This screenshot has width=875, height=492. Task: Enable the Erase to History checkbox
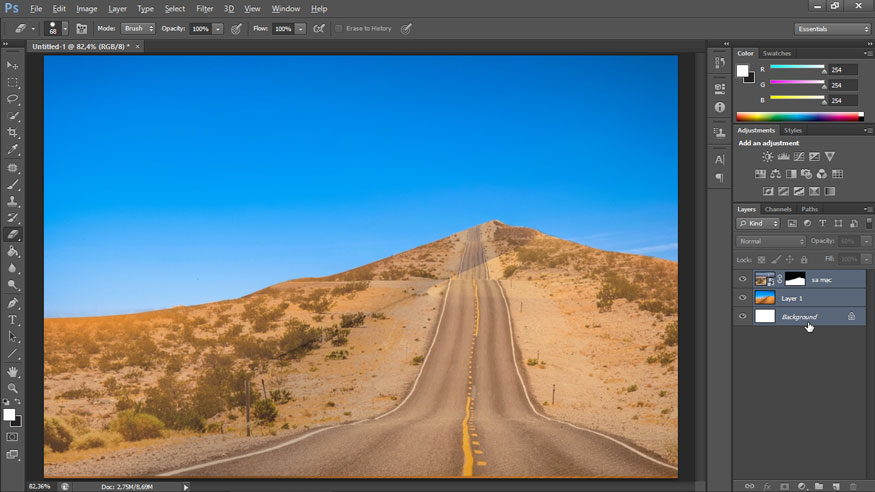click(x=339, y=29)
